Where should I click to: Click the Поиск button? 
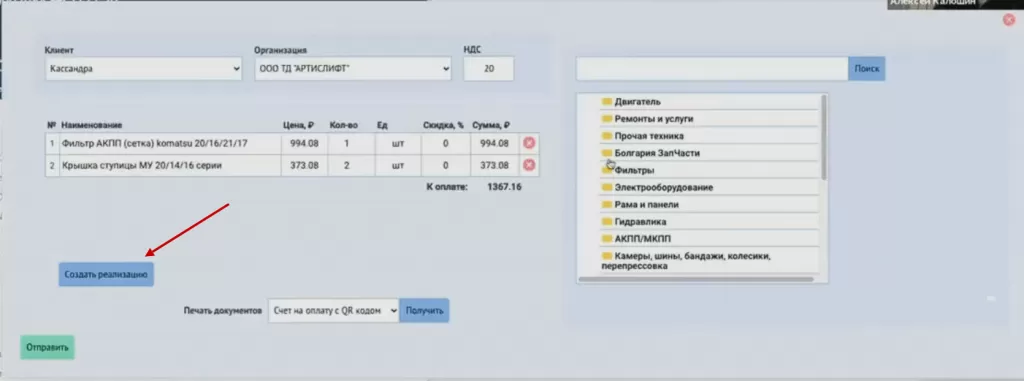[x=867, y=69]
